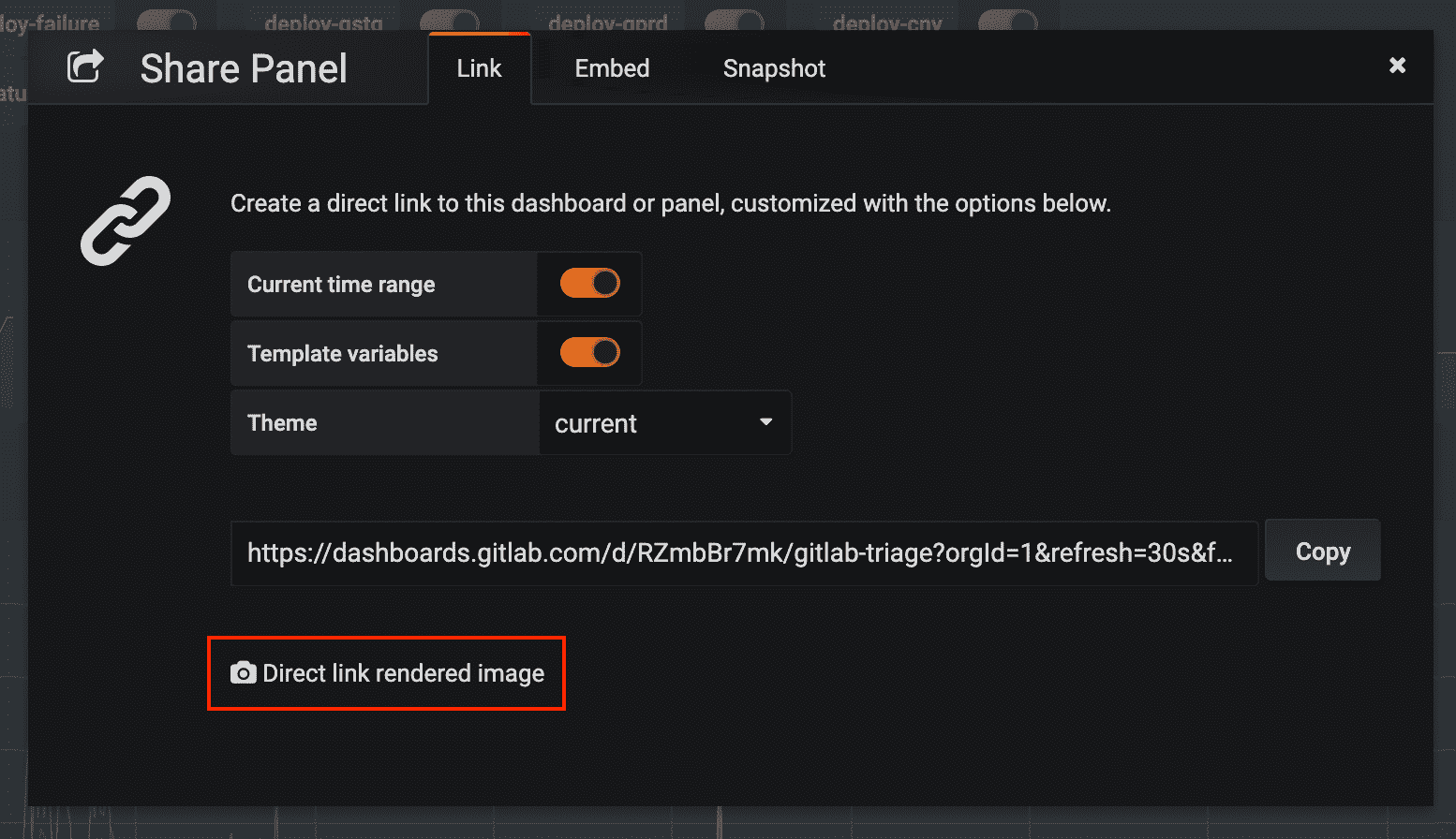Turn off the Template variables toggle

click(x=588, y=353)
